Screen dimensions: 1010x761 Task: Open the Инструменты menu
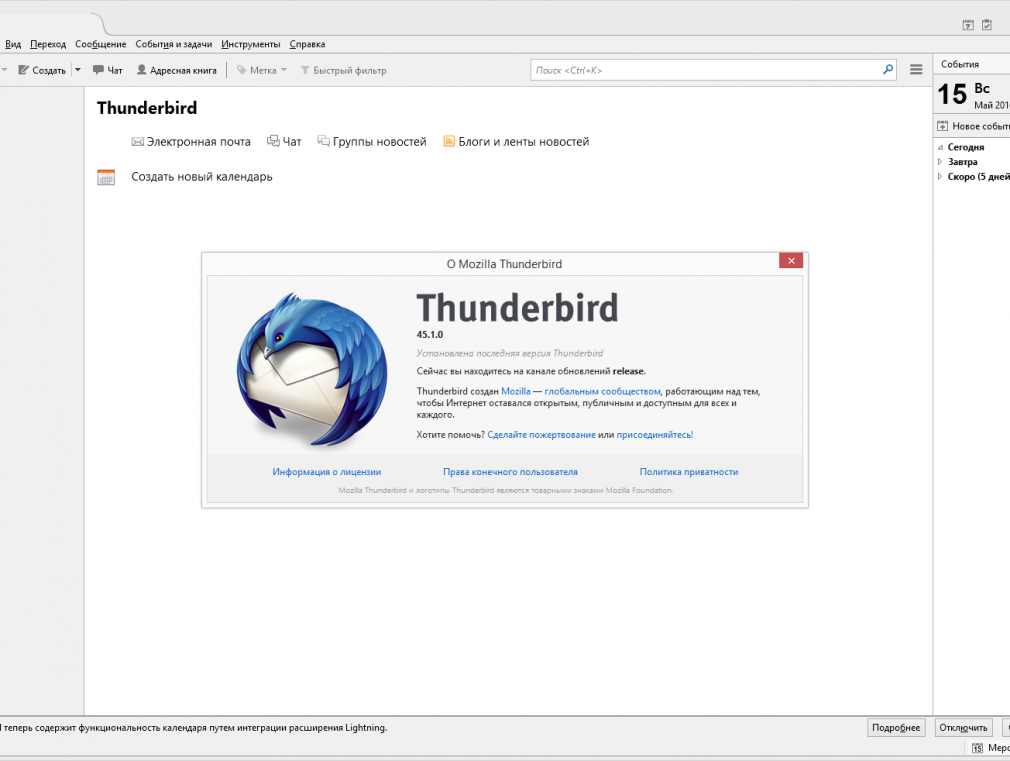pos(251,44)
